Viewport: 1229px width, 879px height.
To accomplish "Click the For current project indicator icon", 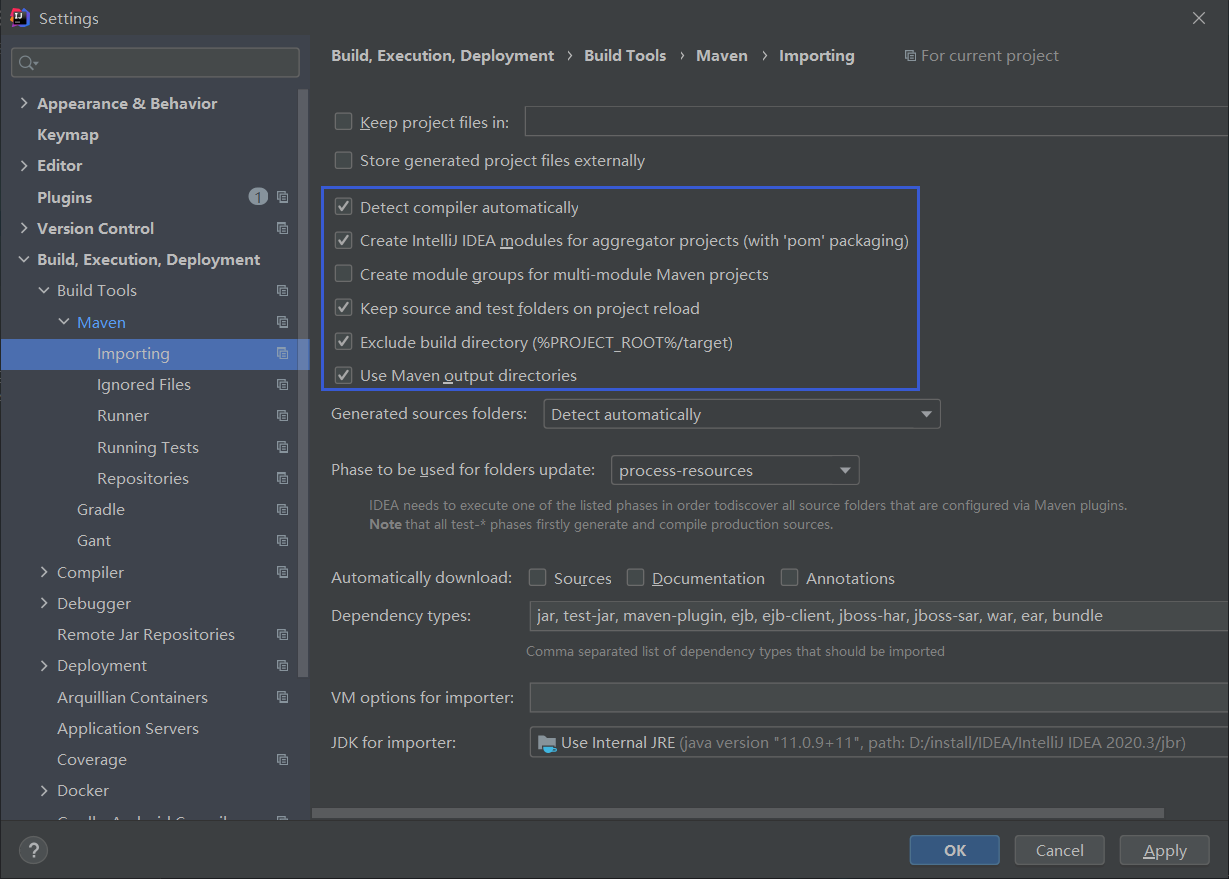I will 910,56.
